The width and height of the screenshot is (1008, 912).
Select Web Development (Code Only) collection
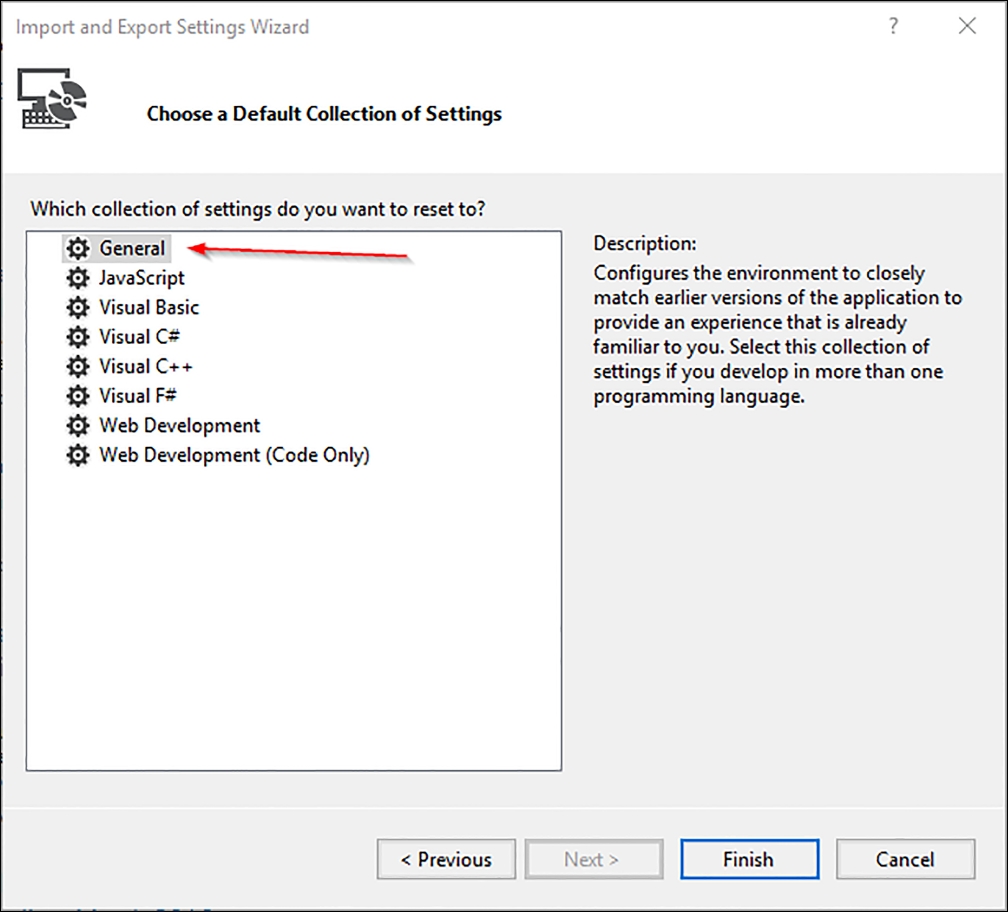(x=218, y=455)
